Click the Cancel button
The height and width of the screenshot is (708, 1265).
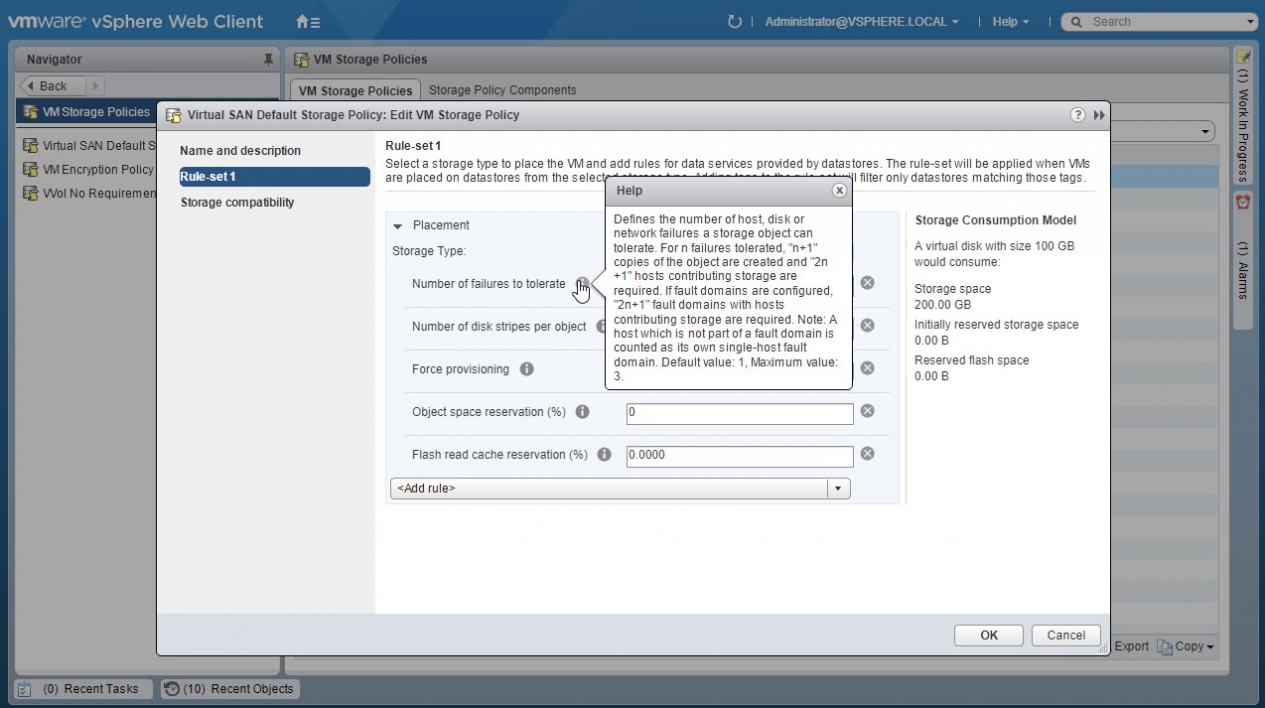(1066, 635)
